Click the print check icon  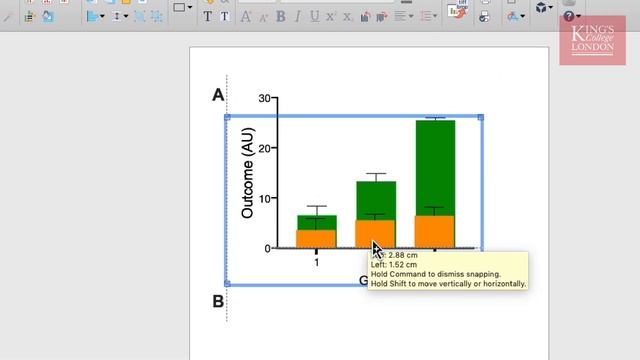tap(484, 17)
